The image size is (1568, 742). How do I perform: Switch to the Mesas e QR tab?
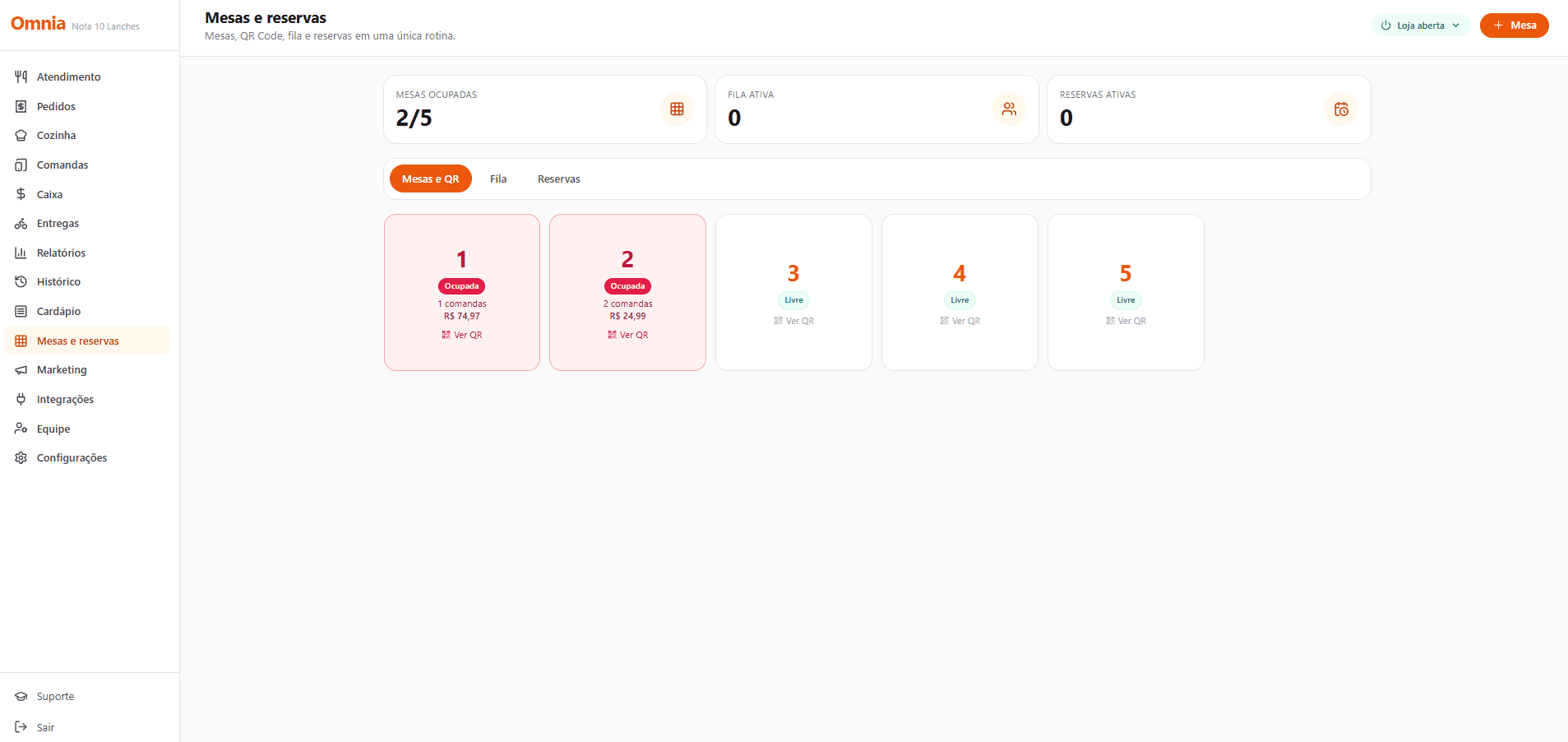tap(431, 179)
